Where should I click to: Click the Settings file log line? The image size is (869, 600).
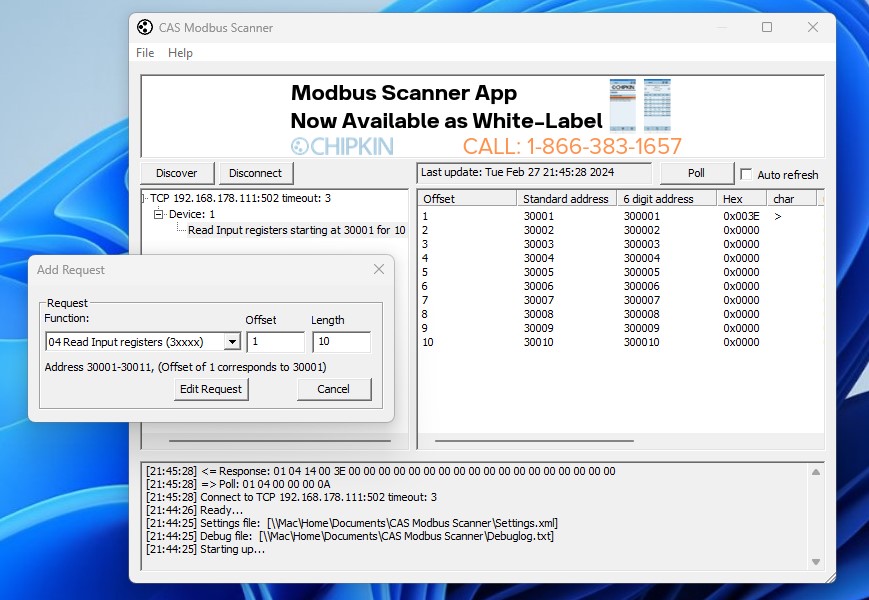[x=352, y=523]
